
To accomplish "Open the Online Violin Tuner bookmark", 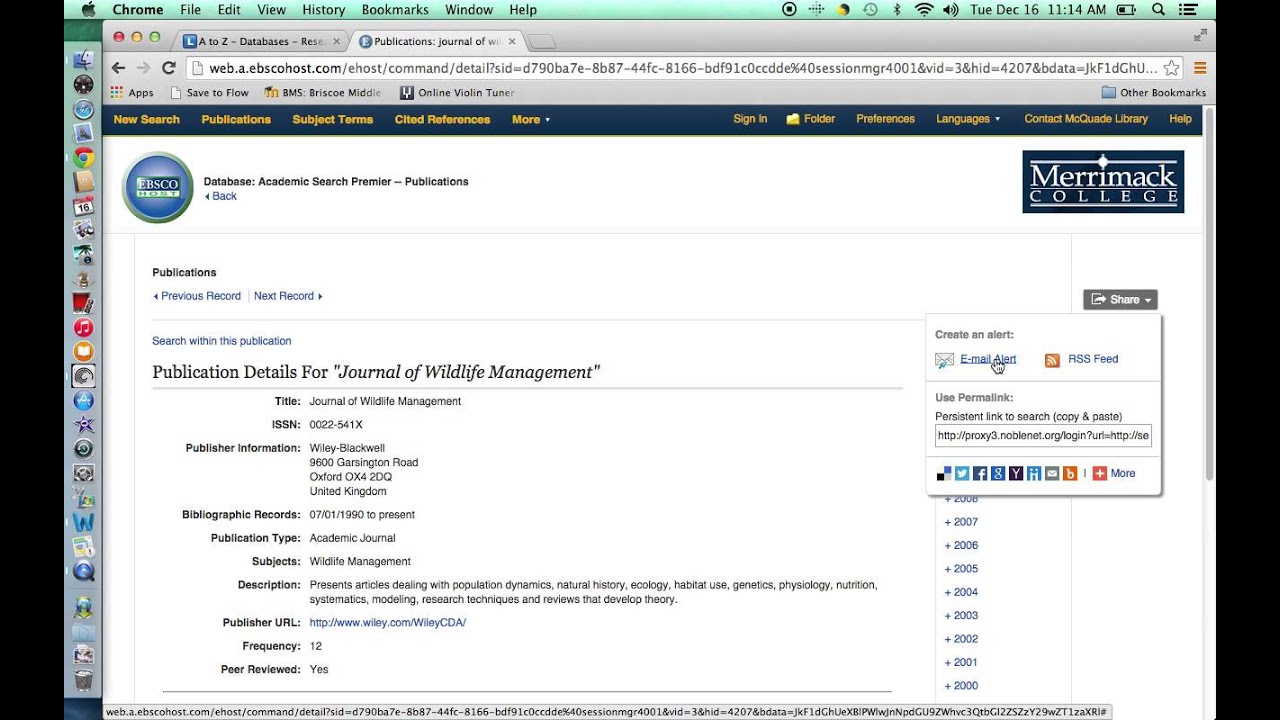I will (457, 92).
